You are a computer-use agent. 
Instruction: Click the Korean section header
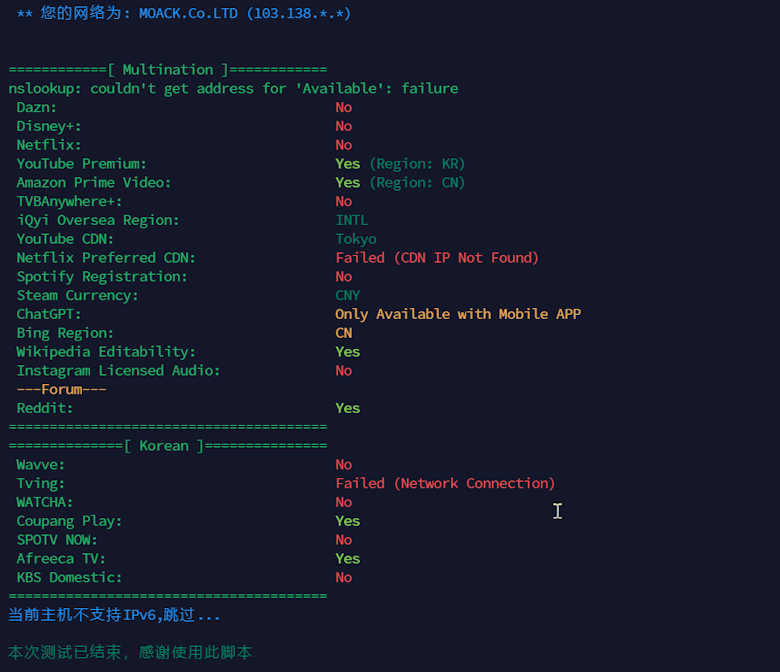click(x=168, y=446)
